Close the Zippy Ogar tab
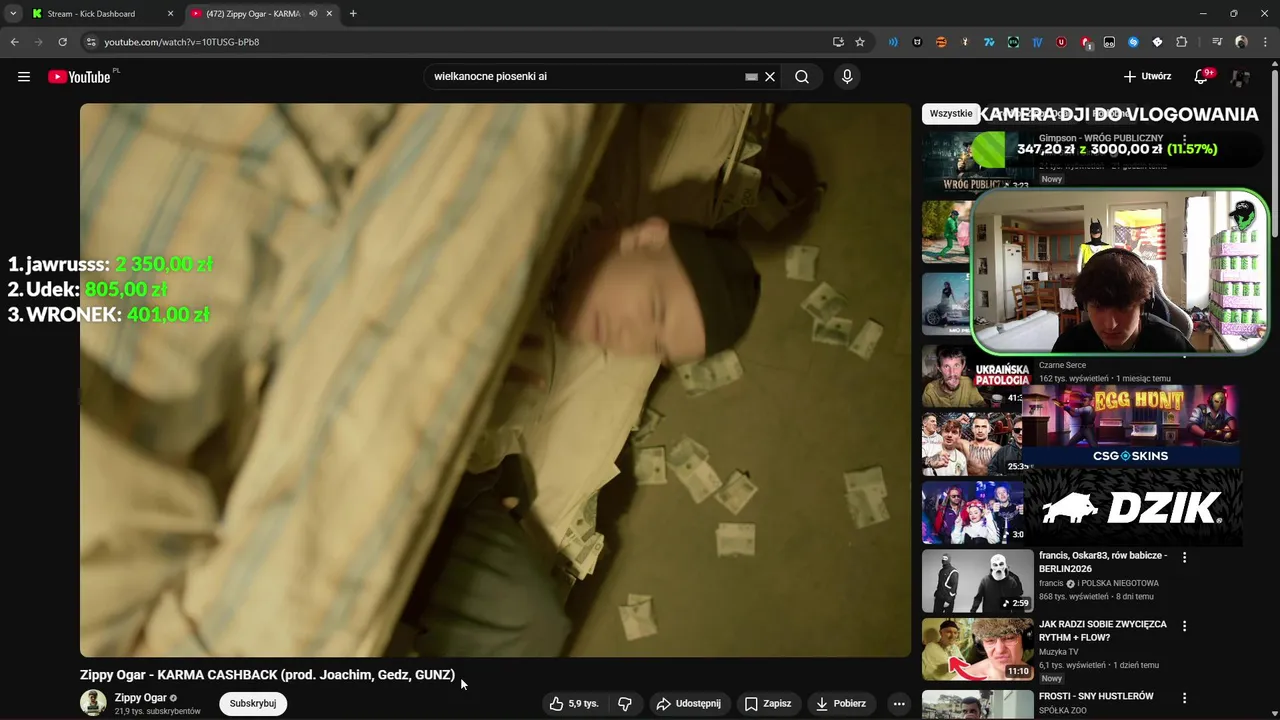The image size is (1280, 720). (329, 14)
